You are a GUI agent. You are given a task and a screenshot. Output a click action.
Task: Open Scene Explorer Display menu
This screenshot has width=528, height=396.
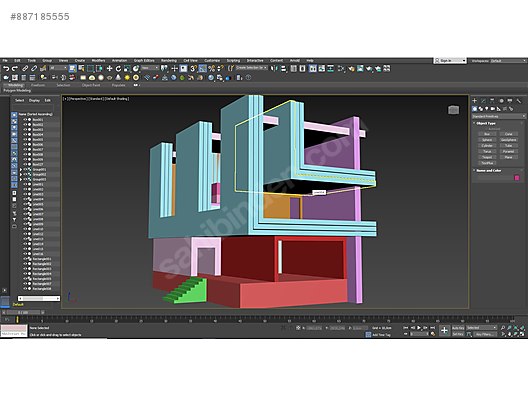pyautogui.click(x=34, y=100)
